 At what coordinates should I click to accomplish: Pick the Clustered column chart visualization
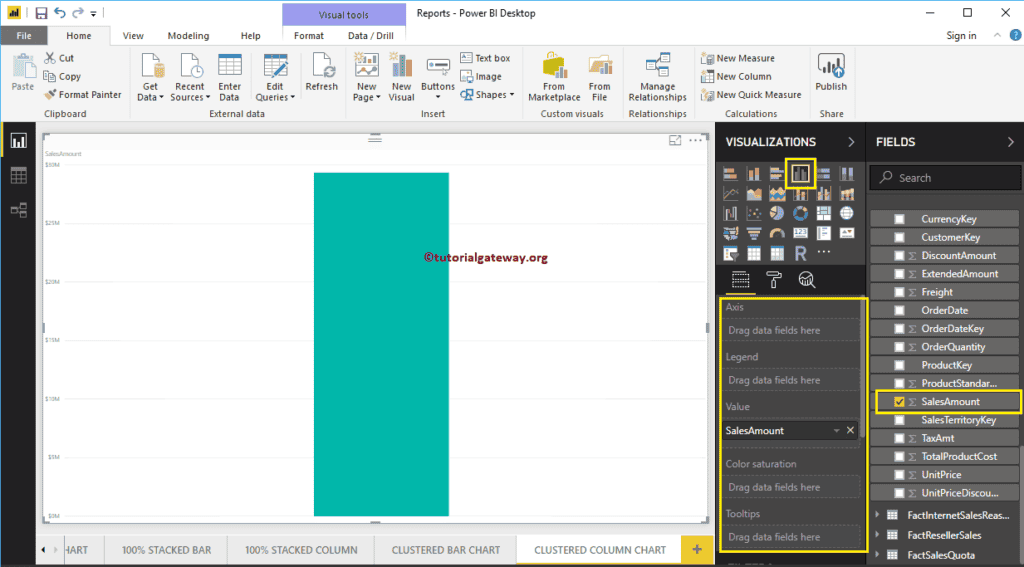tap(801, 174)
